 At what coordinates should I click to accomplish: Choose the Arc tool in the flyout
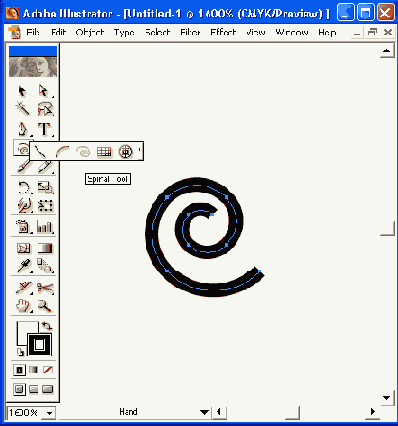coord(63,152)
